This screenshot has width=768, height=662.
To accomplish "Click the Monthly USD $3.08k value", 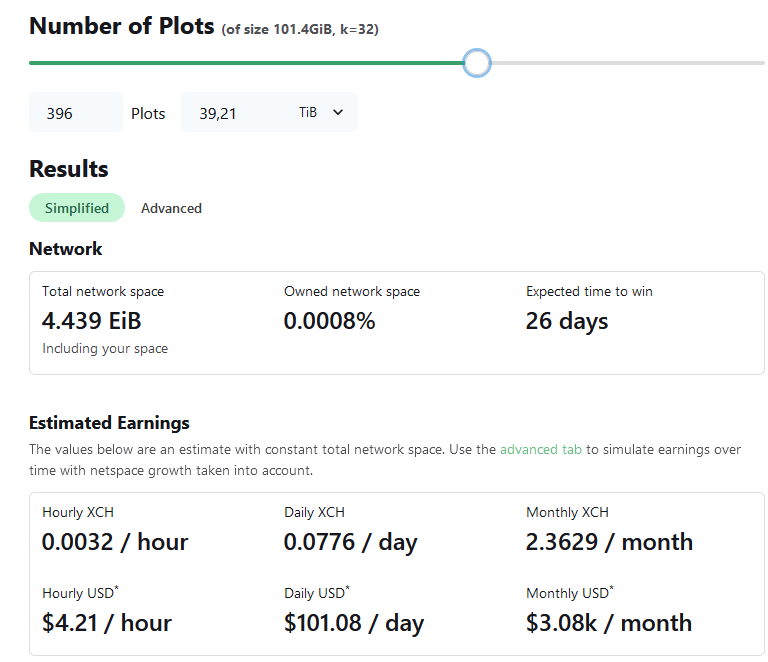I will tap(608, 623).
